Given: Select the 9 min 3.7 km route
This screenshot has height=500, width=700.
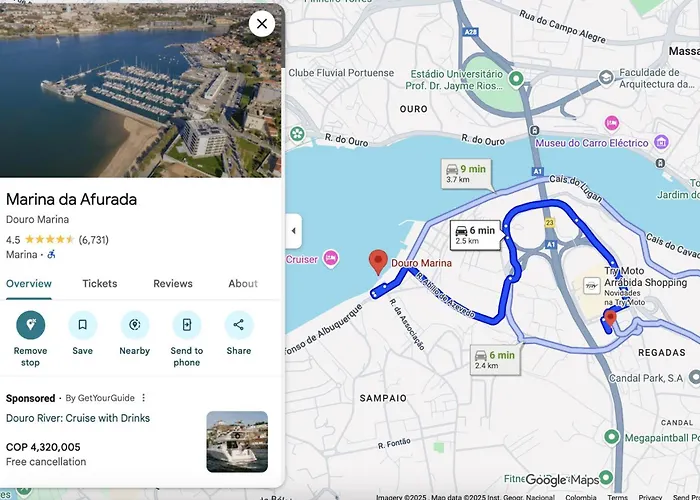Looking at the screenshot, I should pyautogui.click(x=466, y=174).
